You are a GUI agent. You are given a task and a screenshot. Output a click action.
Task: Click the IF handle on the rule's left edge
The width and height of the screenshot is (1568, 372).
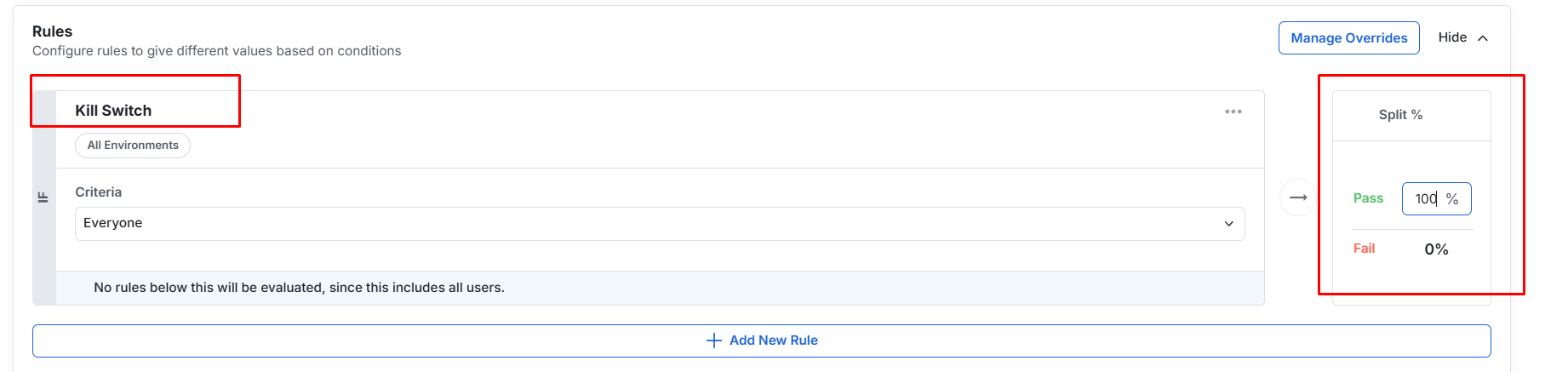(43, 197)
